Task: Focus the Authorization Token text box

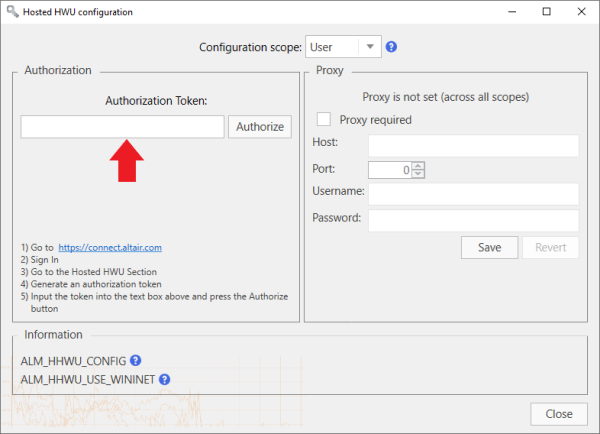Action: coord(122,127)
